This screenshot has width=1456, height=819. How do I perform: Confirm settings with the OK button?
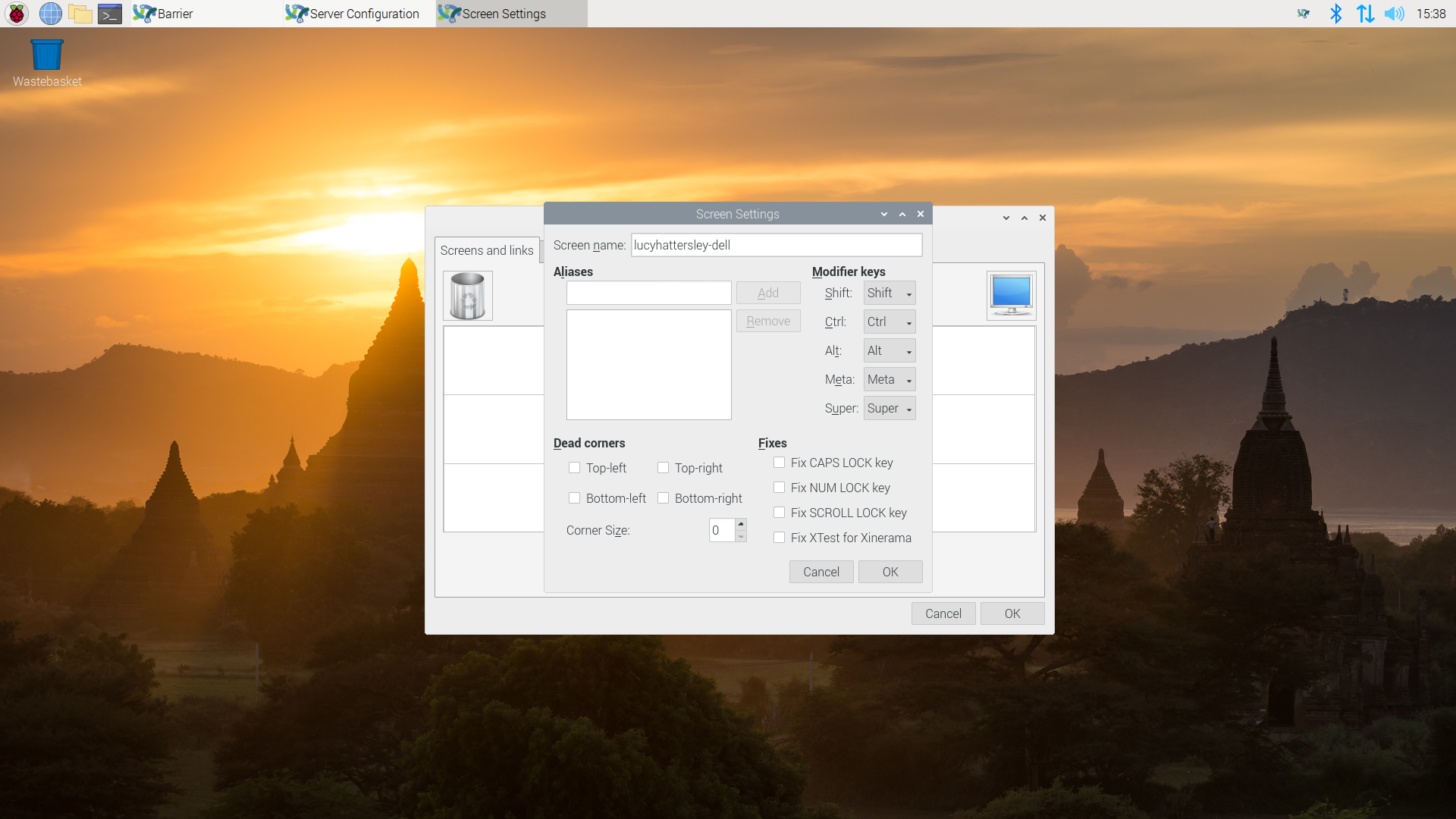tap(890, 571)
